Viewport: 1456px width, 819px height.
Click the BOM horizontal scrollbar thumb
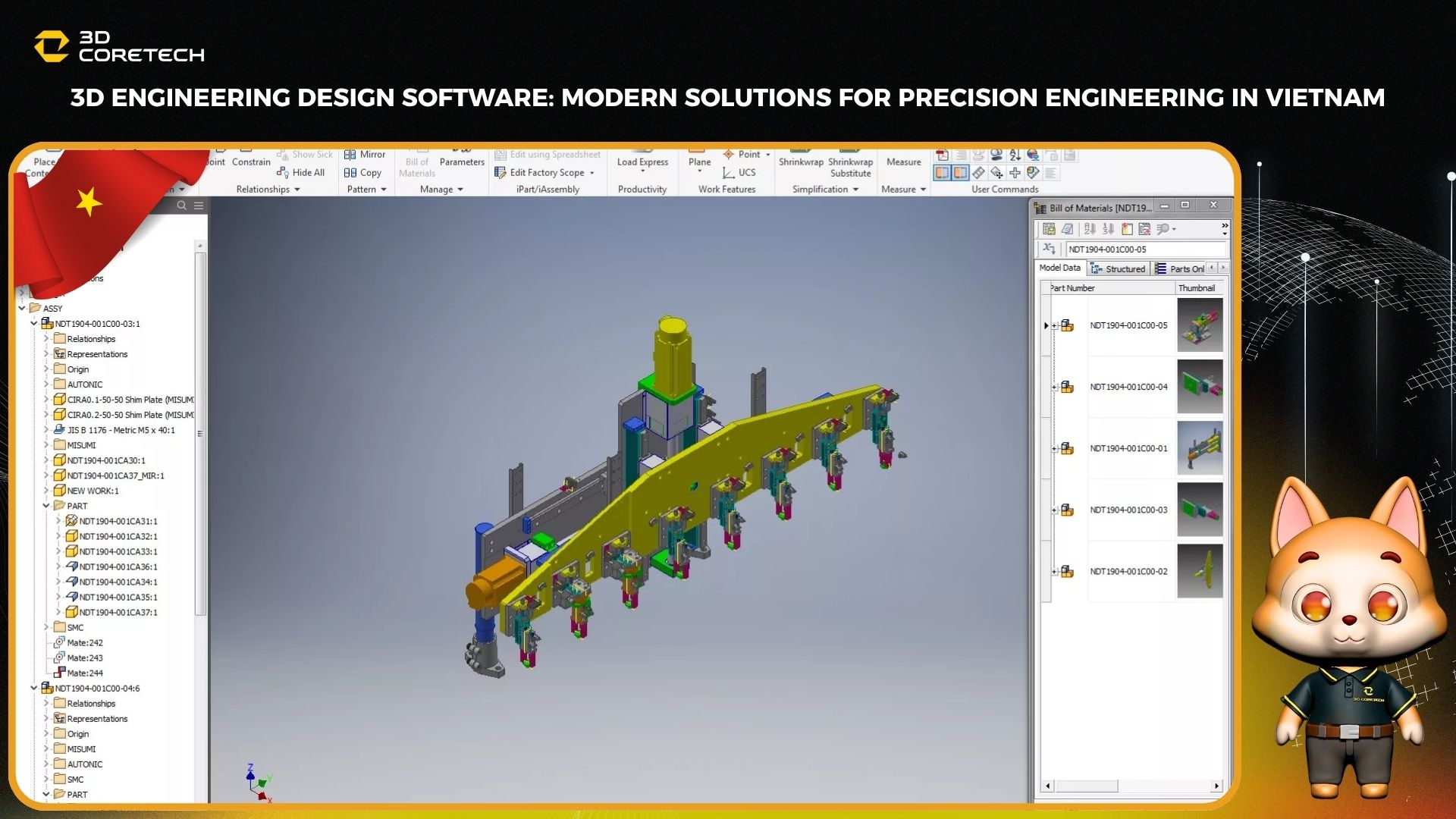pos(1087,786)
